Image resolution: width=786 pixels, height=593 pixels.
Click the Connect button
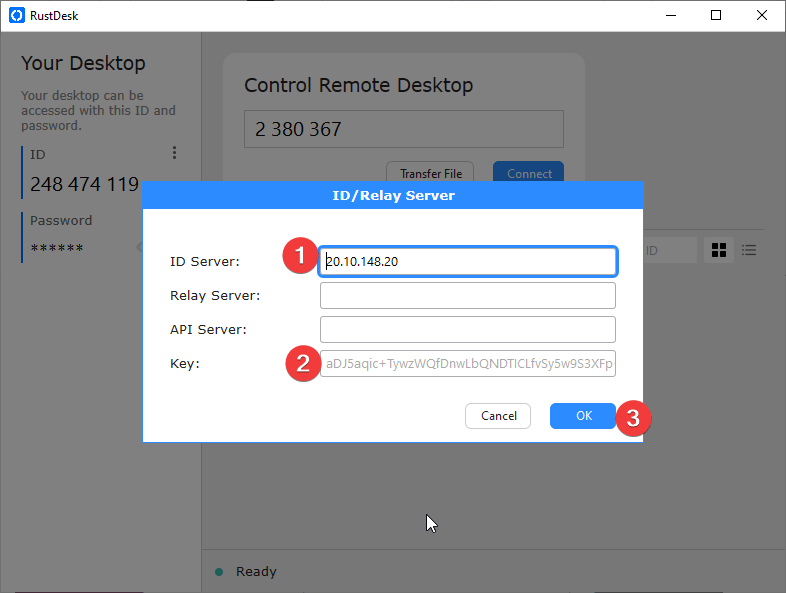(x=528, y=173)
